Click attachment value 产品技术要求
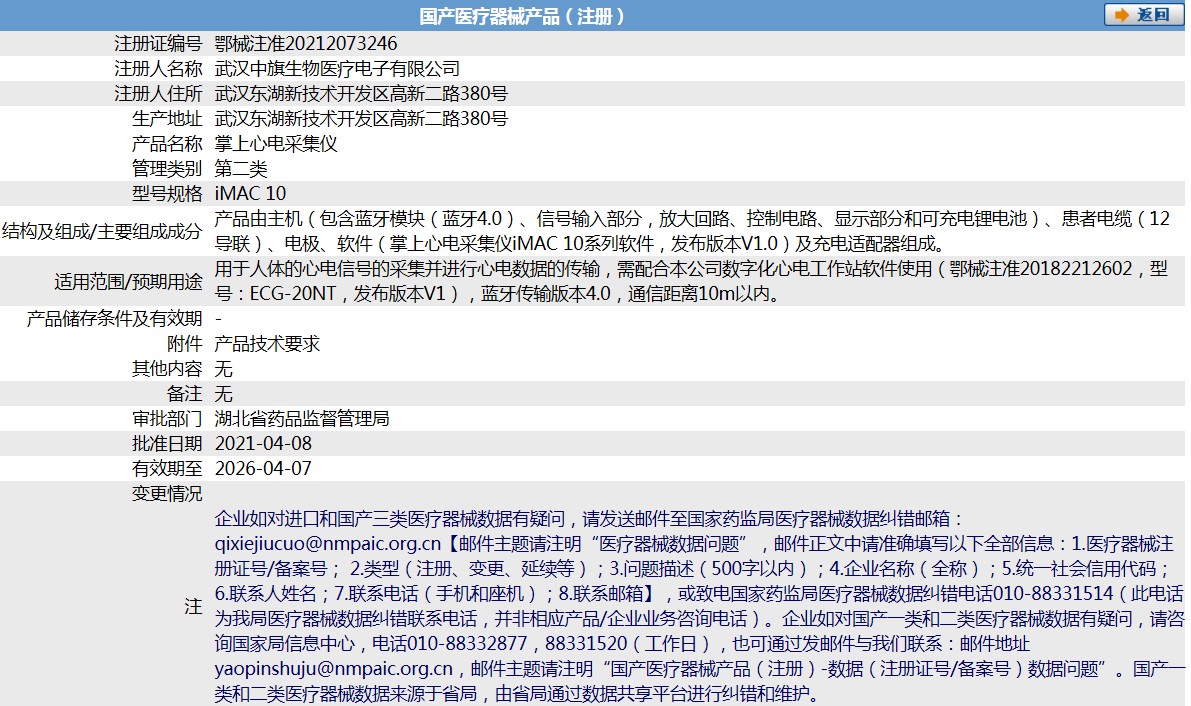 (x=267, y=344)
